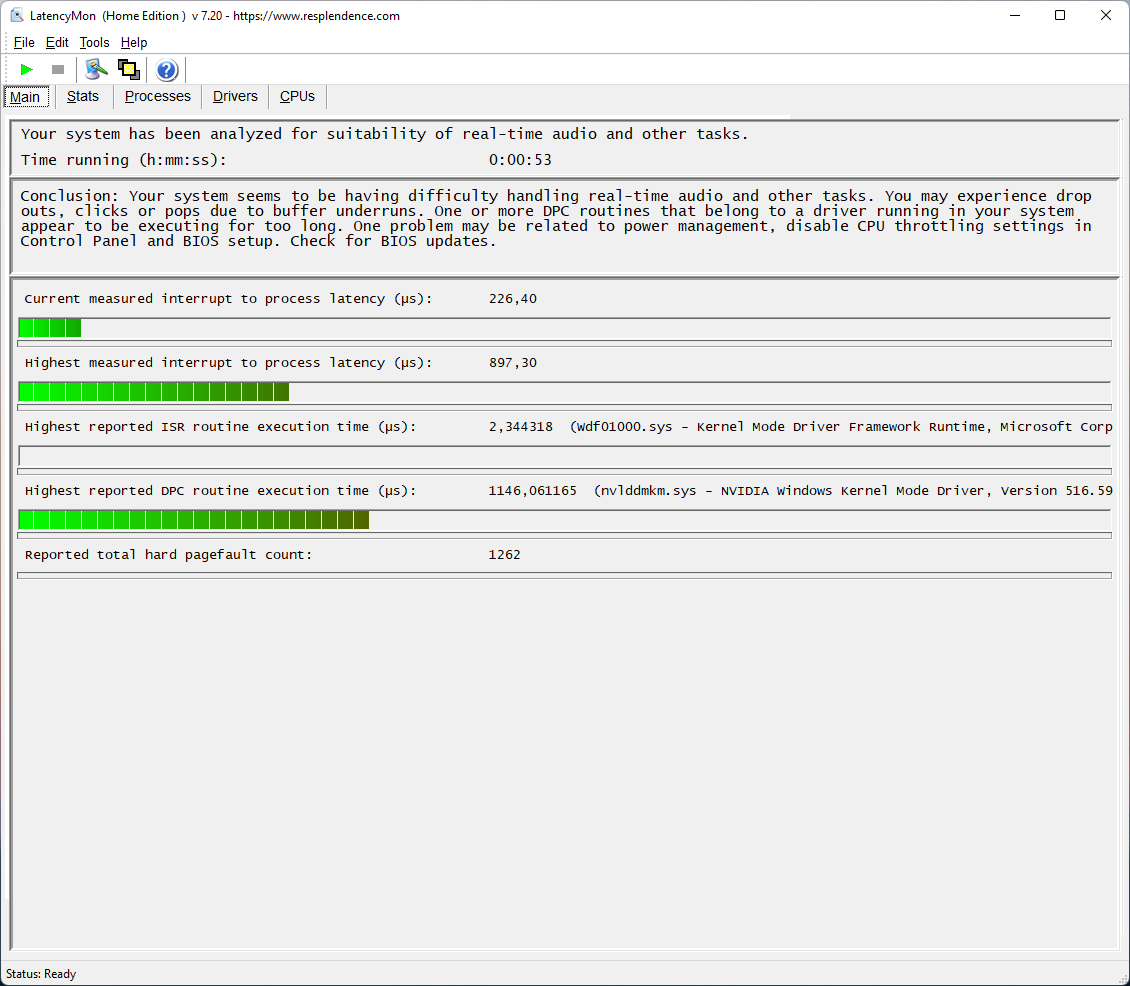Viewport: 1130px width, 986px height.
Task: Click the highest interrupt to process latency bar
Action: (564, 392)
